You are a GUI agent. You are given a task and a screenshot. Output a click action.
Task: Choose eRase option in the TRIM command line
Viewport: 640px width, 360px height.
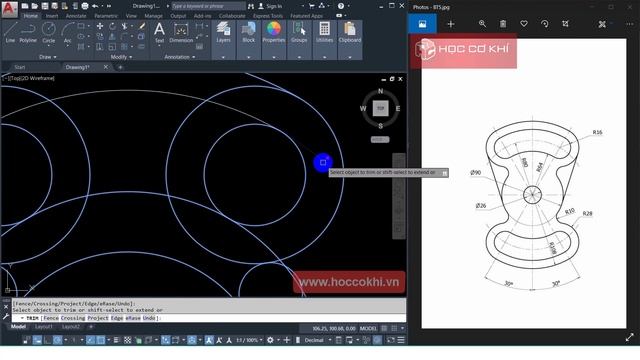(133, 318)
